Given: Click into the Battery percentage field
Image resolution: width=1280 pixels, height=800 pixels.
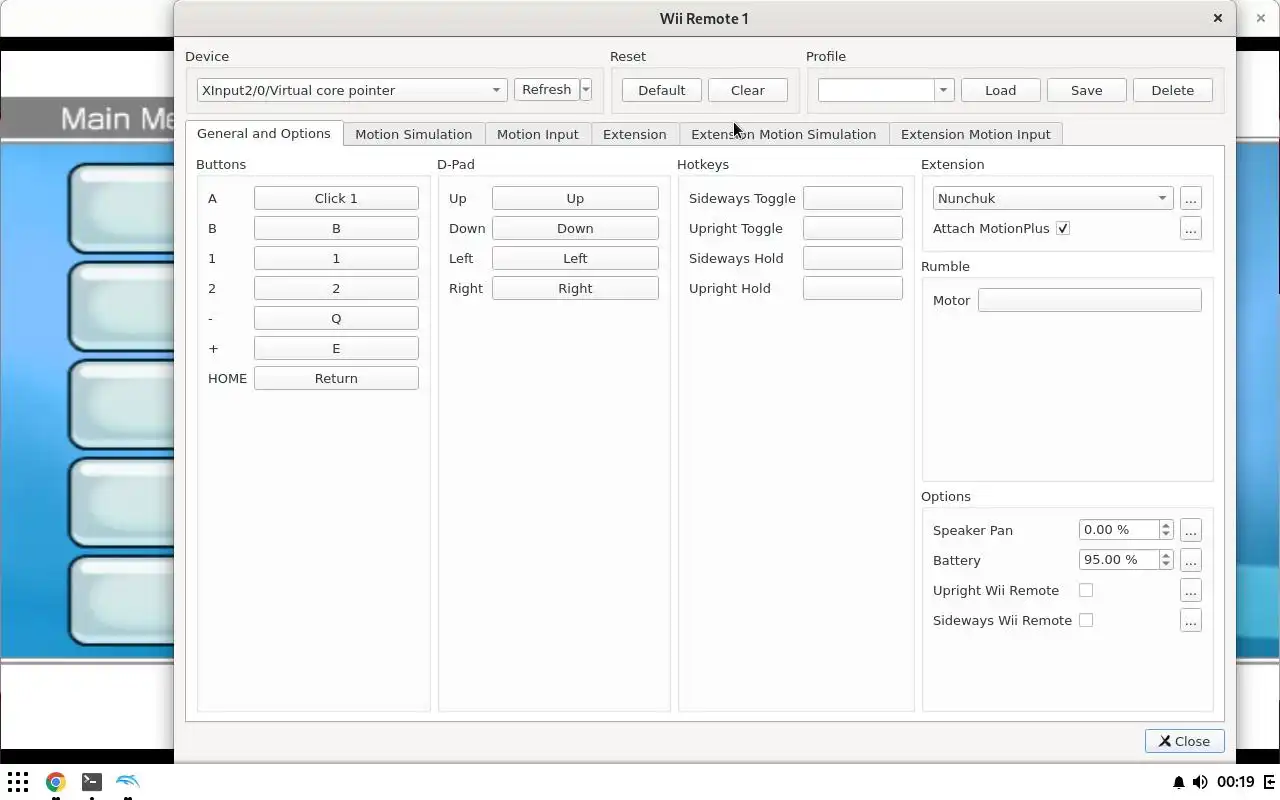Looking at the screenshot, I should 1119,560.
